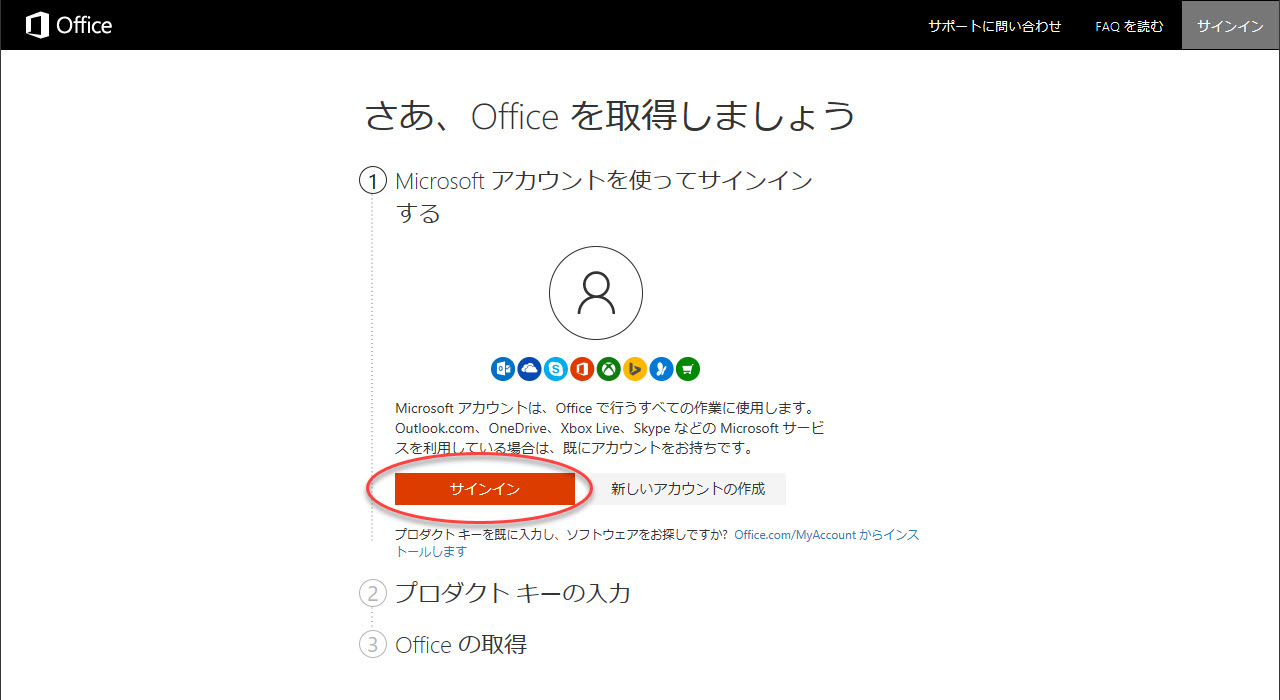Click the orange サインイン button
The width and height of the screenshot is (1280, 700).
tap(485, 489)
